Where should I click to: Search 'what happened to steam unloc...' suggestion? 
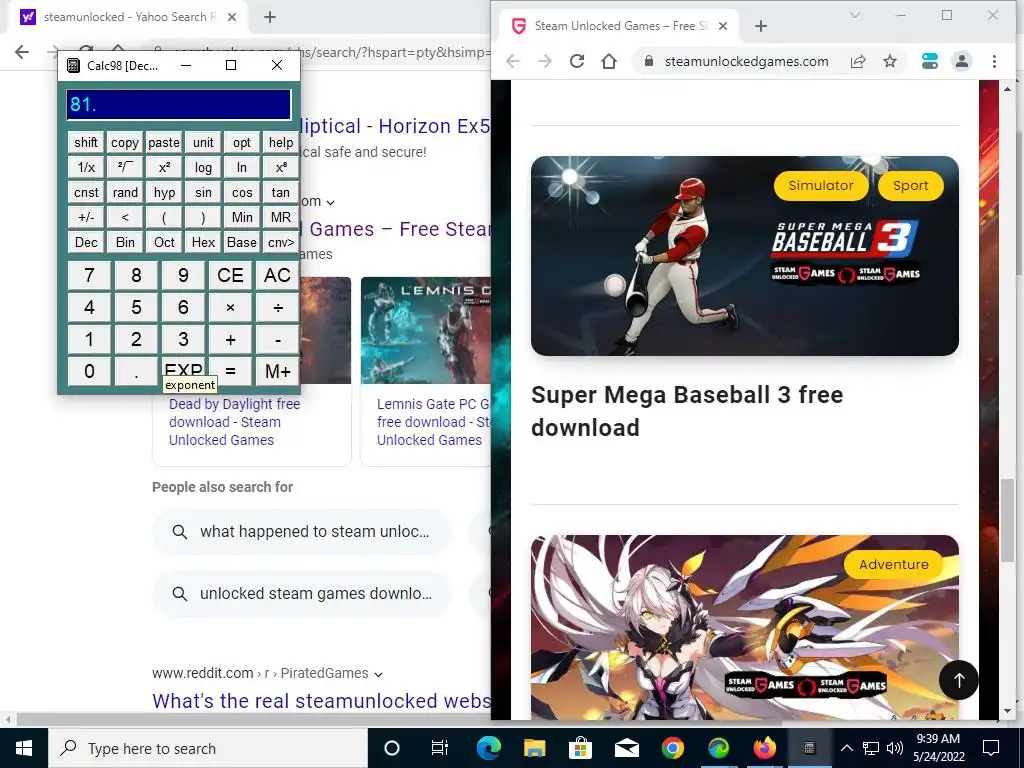coord(302,532)
